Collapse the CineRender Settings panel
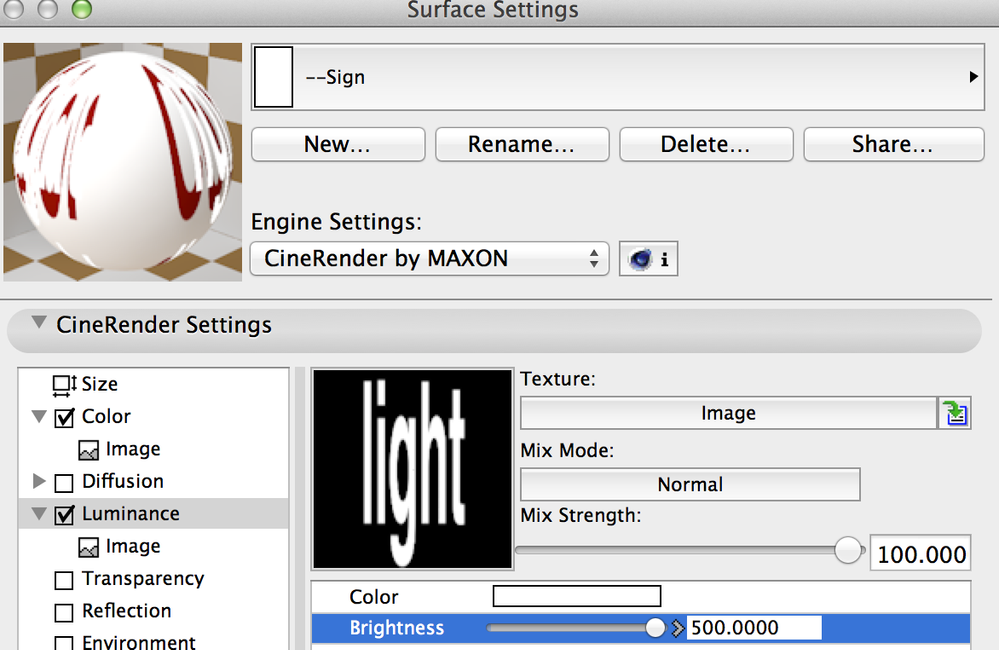This screenshot has height=650, width=999. click(x=38, y=323)
